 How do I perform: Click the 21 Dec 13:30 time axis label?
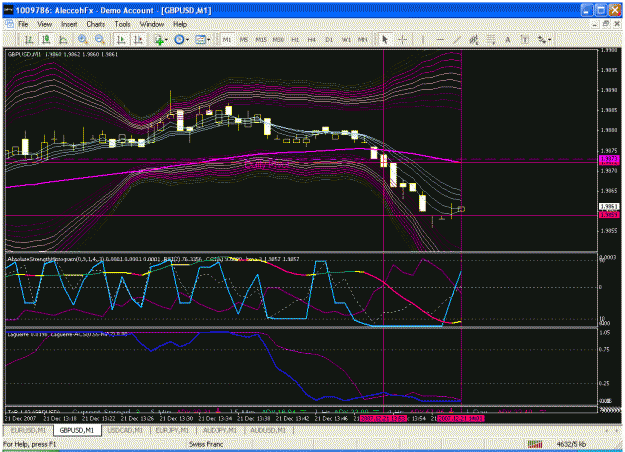pos(176,419)
